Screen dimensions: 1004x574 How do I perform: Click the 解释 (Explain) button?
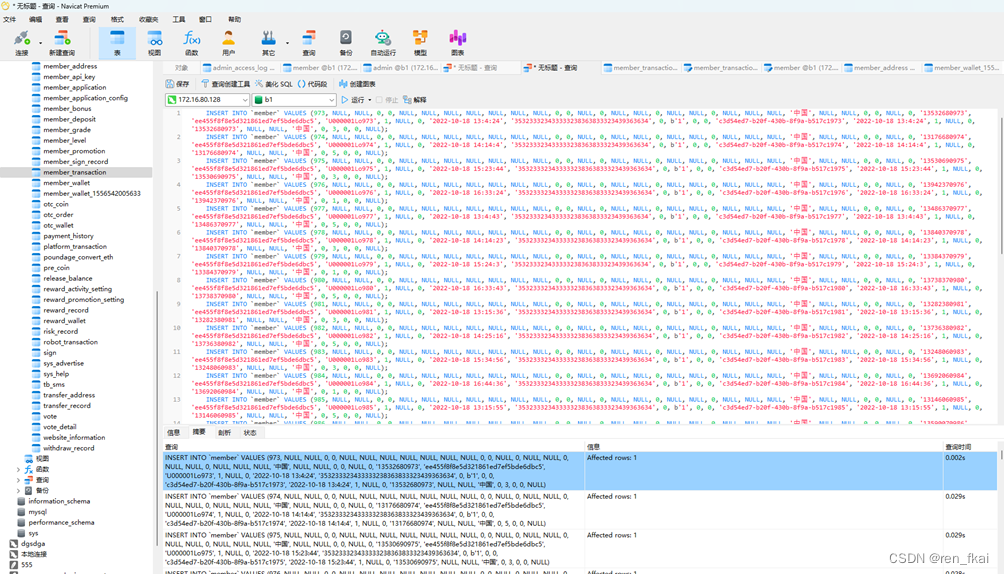coord(415,100)
